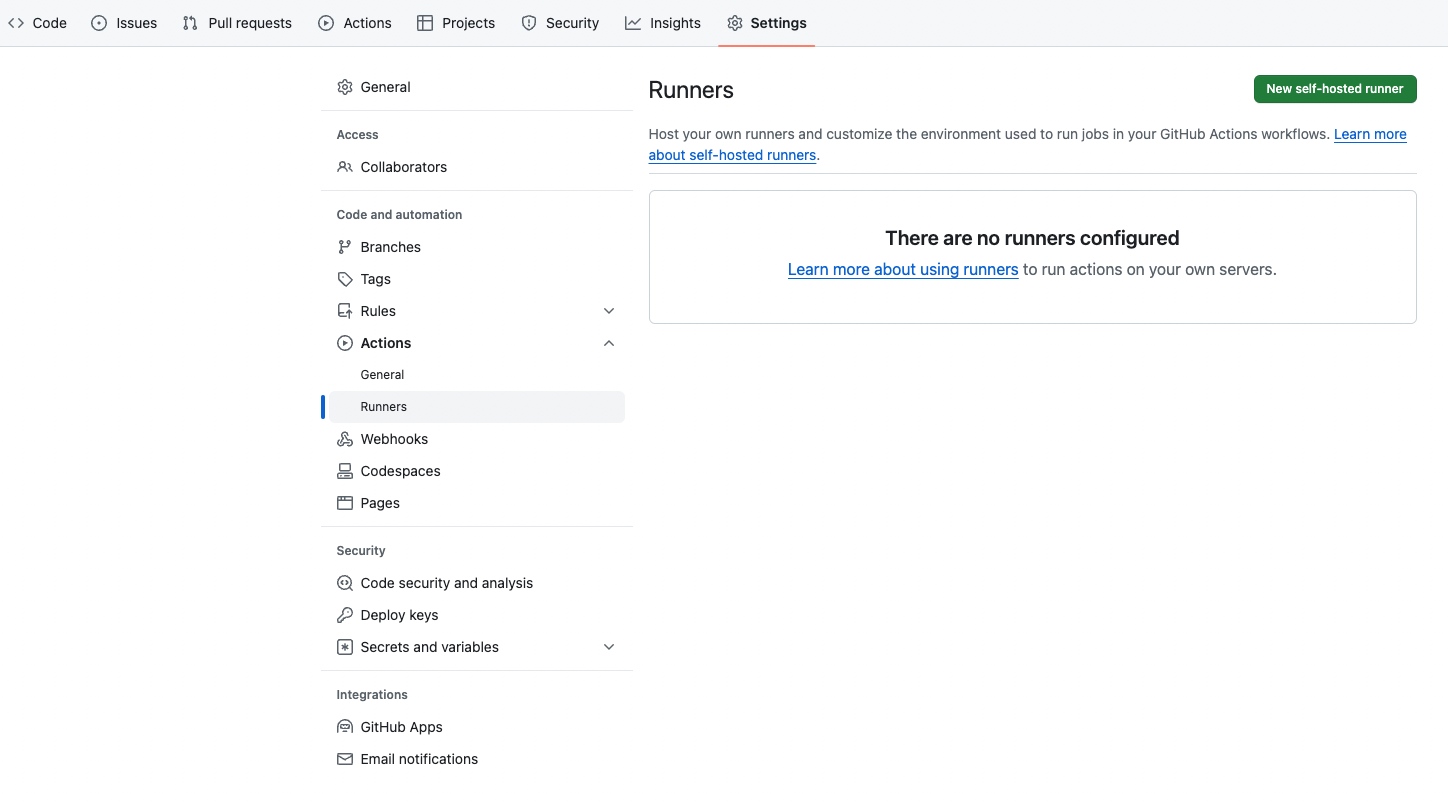
Task: Click the Projects table icon
Action: pyautogui.click(x=425, y=23)
